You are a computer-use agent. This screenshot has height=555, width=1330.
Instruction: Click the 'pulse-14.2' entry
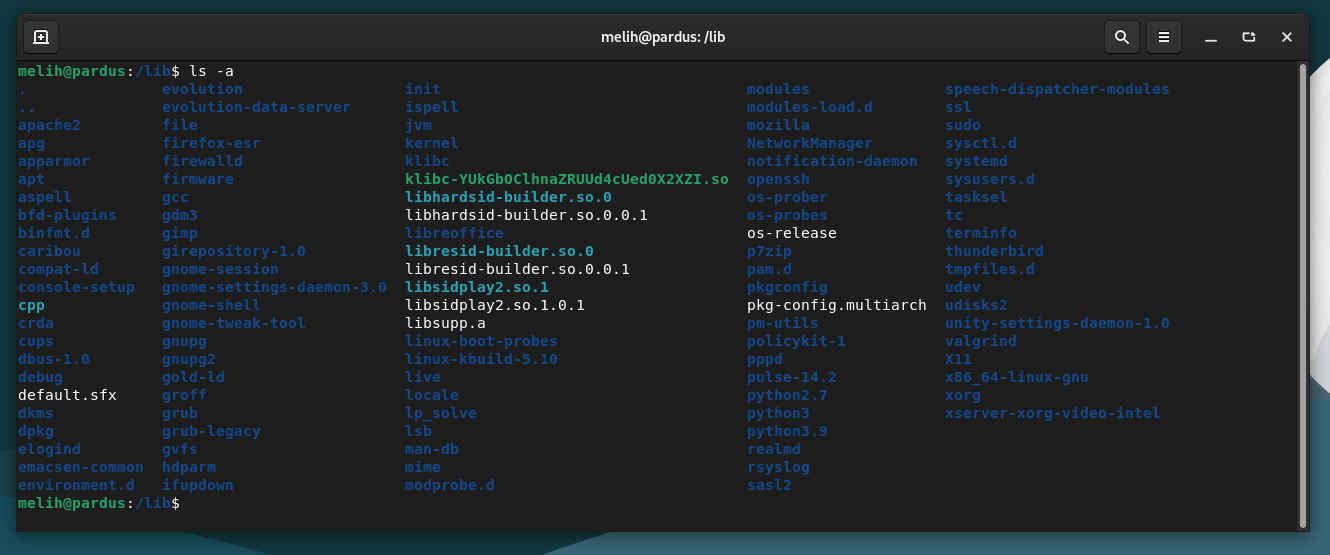[x=792, y=377]
